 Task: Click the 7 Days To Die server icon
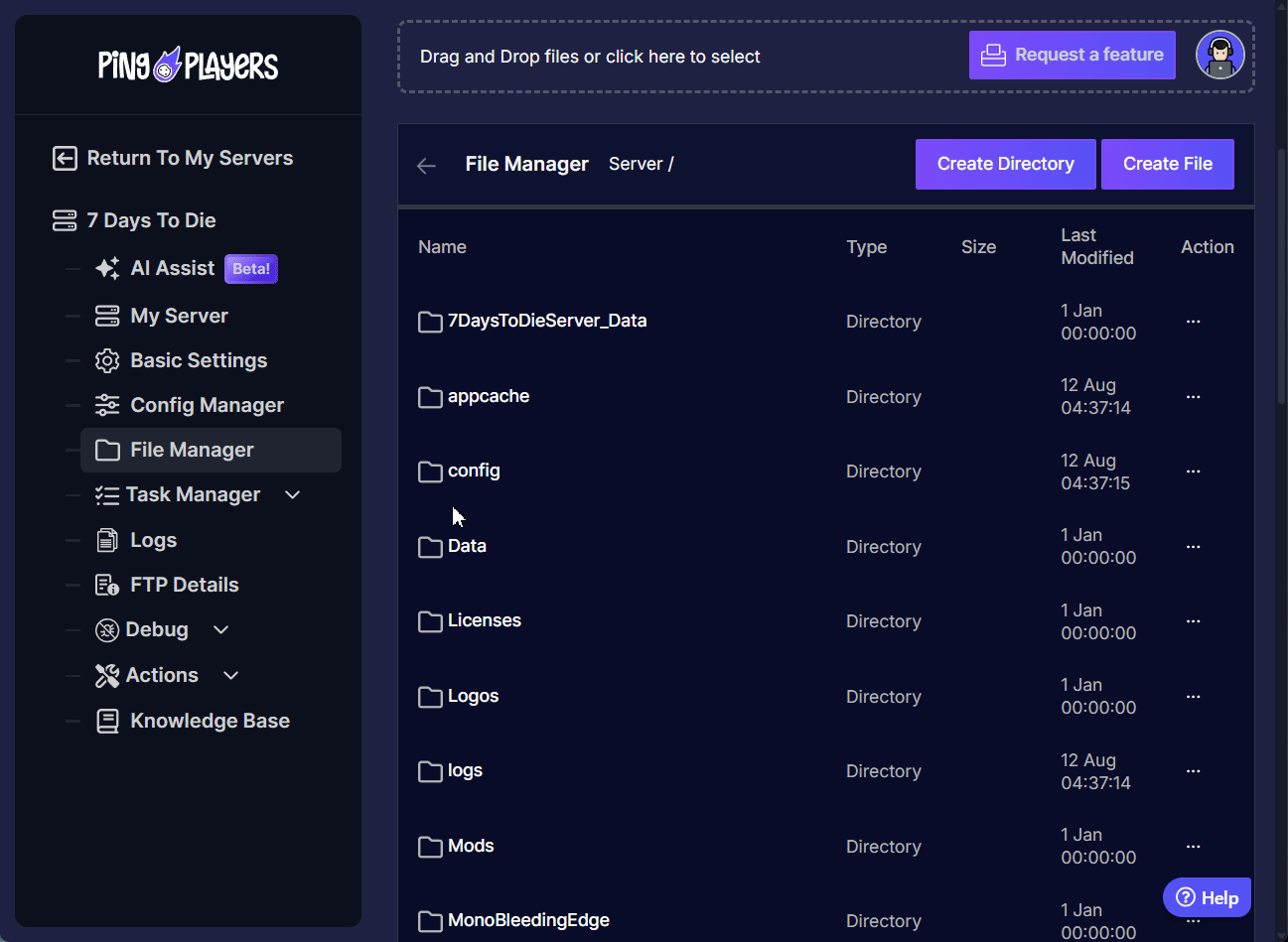[x=65, y=220]
